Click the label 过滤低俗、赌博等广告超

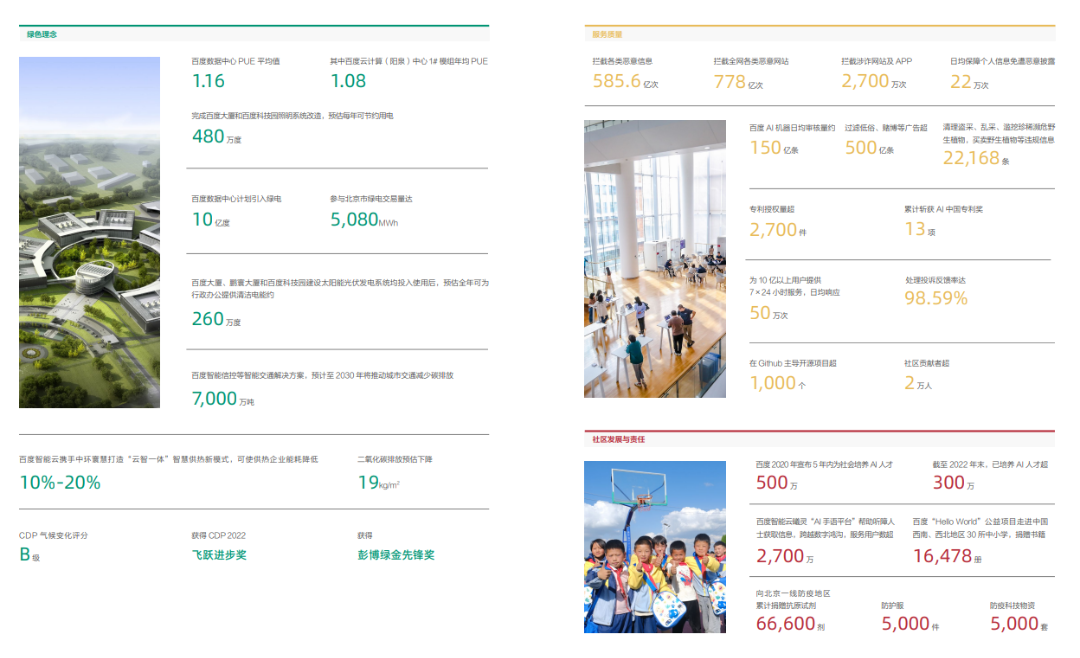[x=886, y=128]
